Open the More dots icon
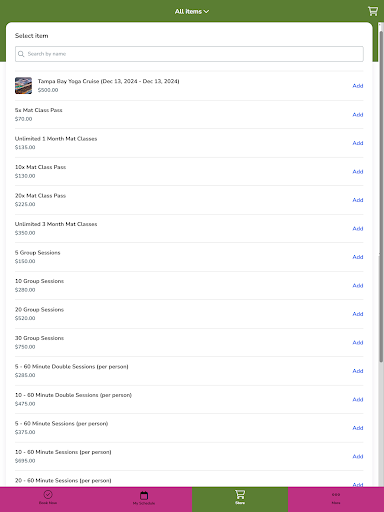This screenshot has height=512, width=384. 336,495
